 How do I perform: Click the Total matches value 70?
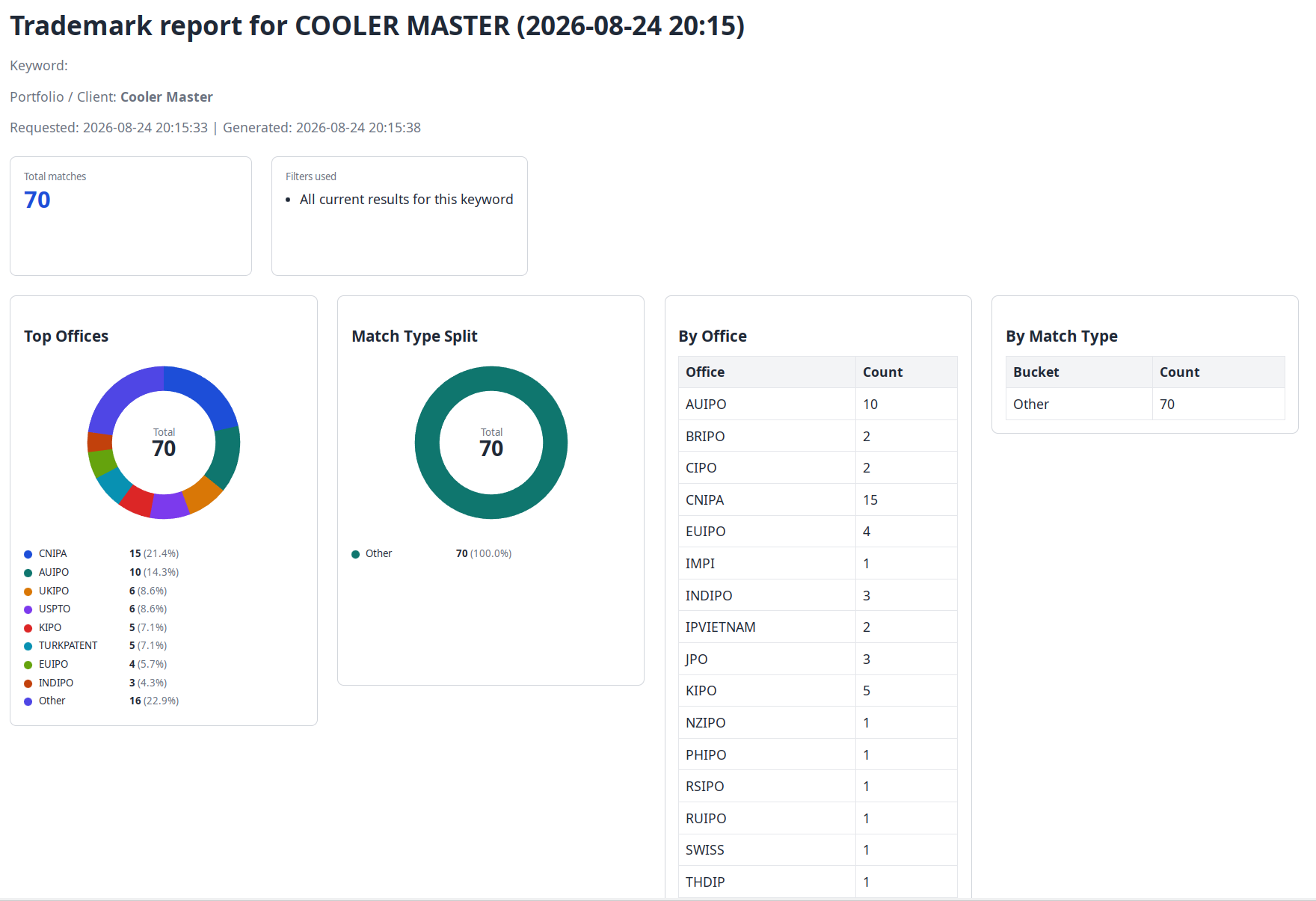click(x=37, y=200)
